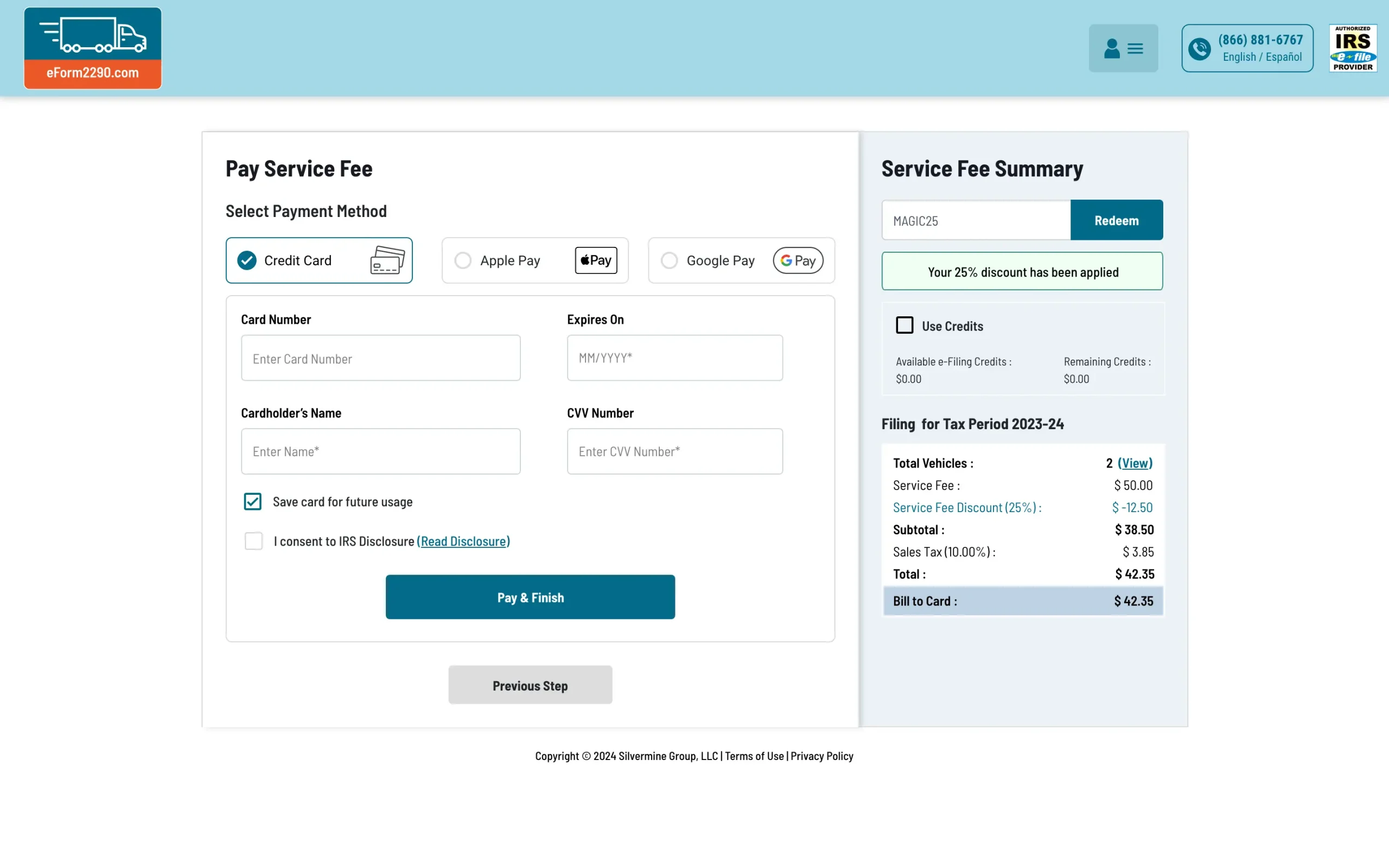Open the Read Disclosure link
This screenshot has height=868, width=1389.
coord(463,541)
